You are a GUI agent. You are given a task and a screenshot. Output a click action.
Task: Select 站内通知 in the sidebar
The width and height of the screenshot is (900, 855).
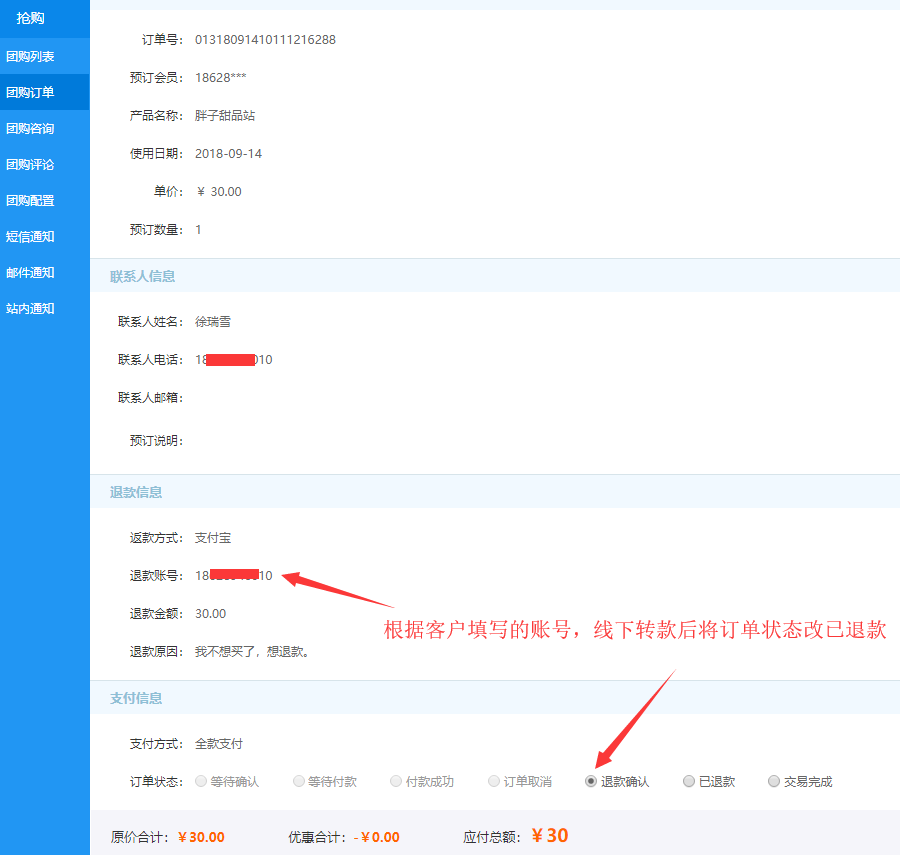31,308
